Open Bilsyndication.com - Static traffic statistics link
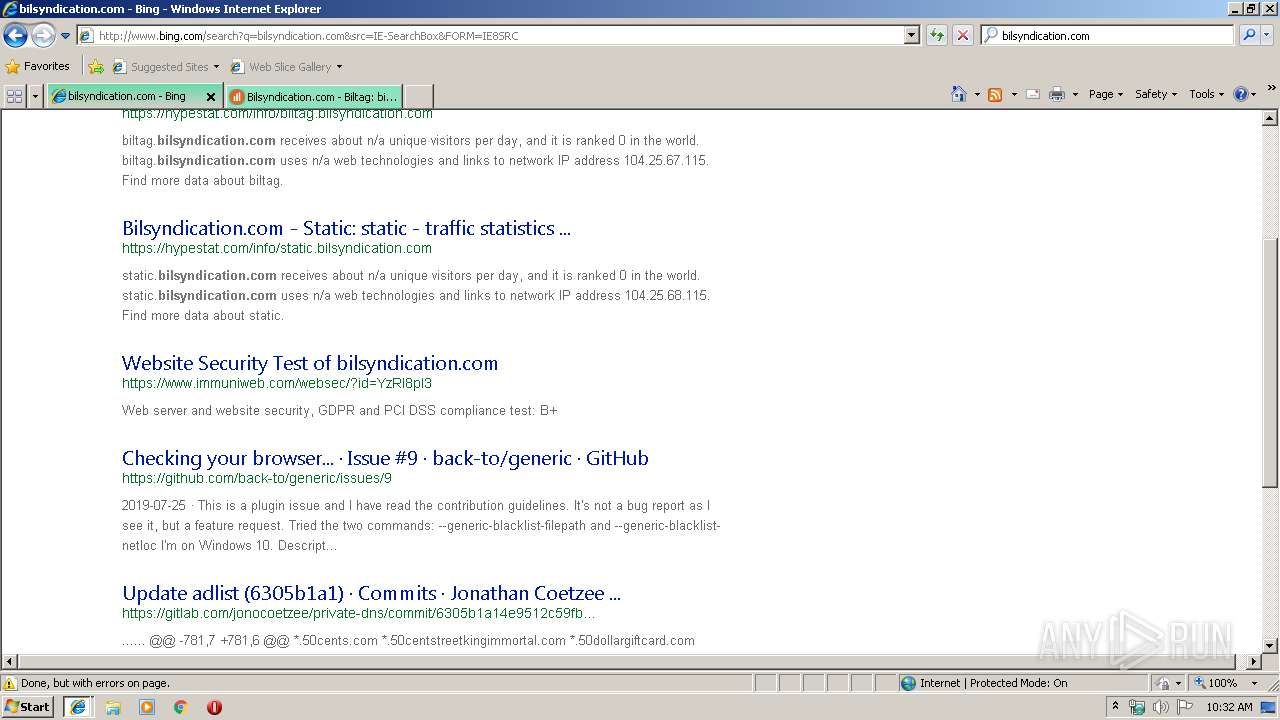 (346, 228)
